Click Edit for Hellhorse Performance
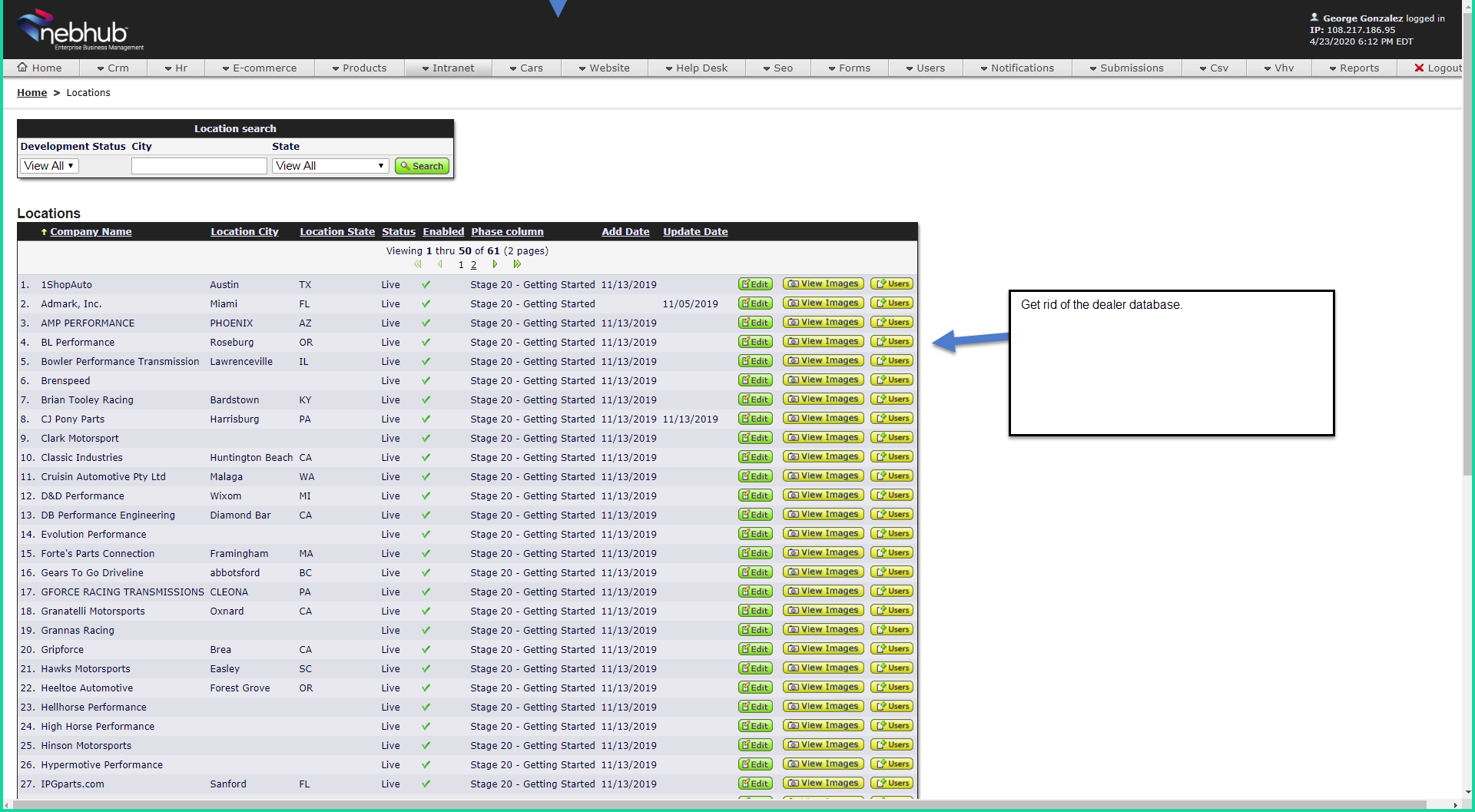The width and height of the screenshot is (1475, 812). (755, 707)
